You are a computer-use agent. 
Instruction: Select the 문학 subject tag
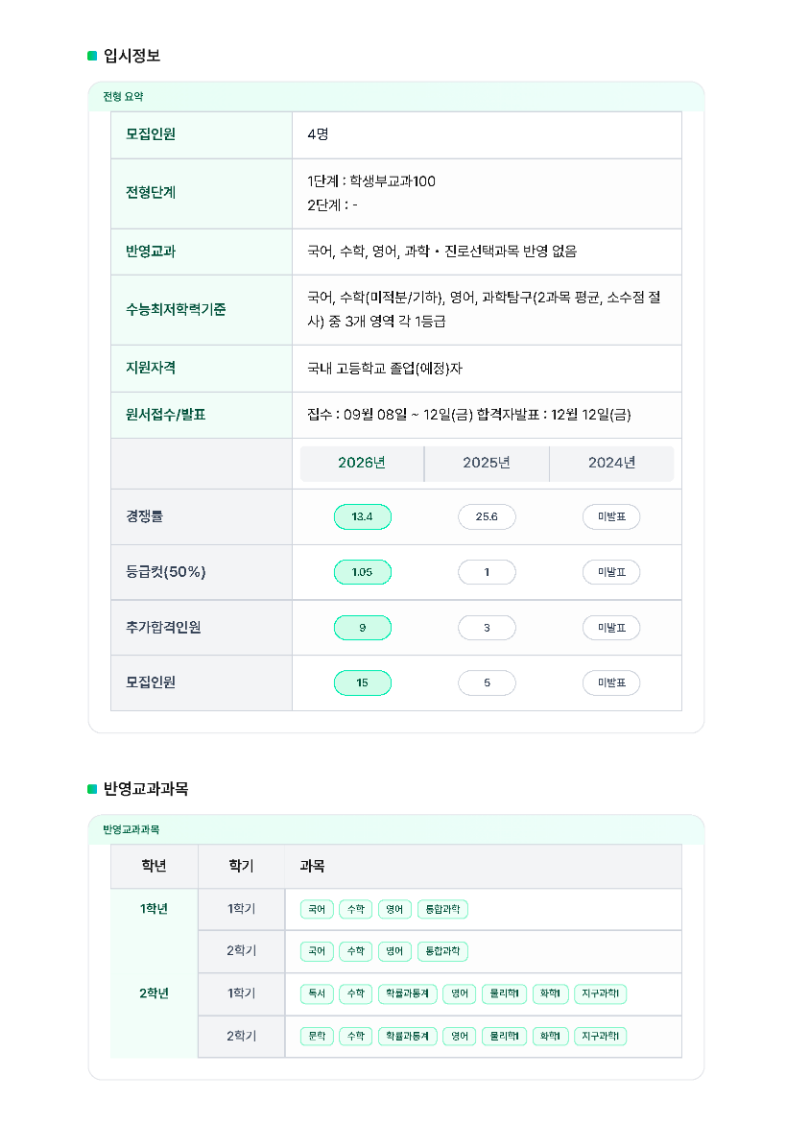(317, 1037)
